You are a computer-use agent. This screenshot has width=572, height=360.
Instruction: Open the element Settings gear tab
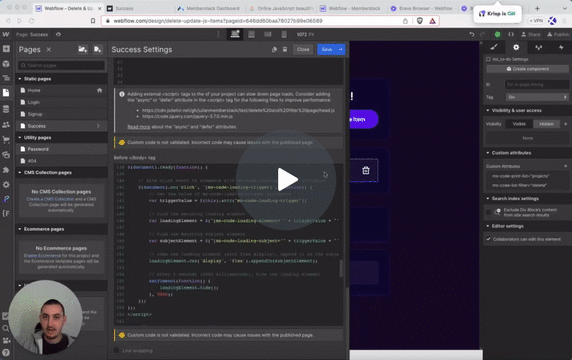pos(516,47)
